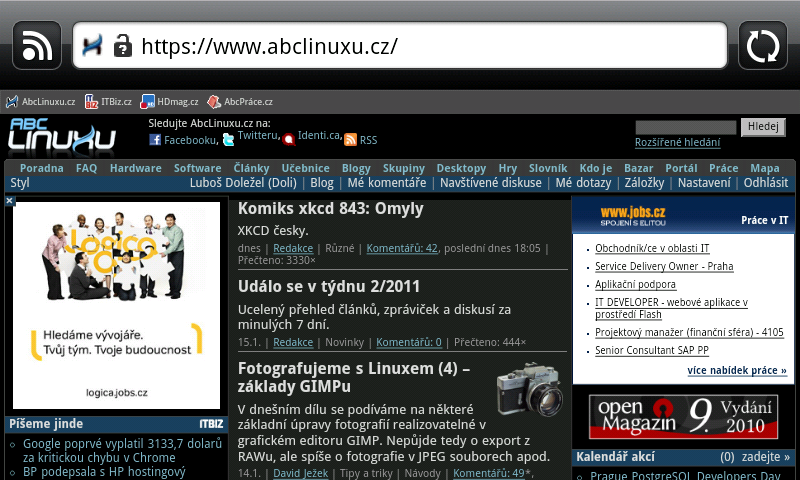Click the Styl link in the user bar
The height and width of the screenshot is (480, 800).
tap(20, 183)
